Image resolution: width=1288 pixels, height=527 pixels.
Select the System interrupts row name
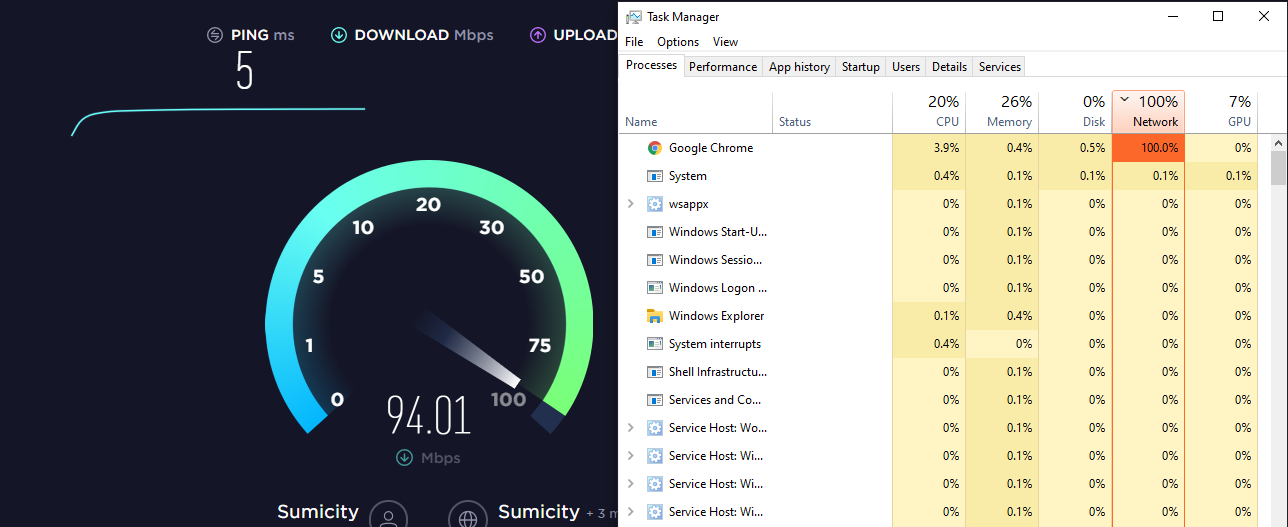[715, 344]
